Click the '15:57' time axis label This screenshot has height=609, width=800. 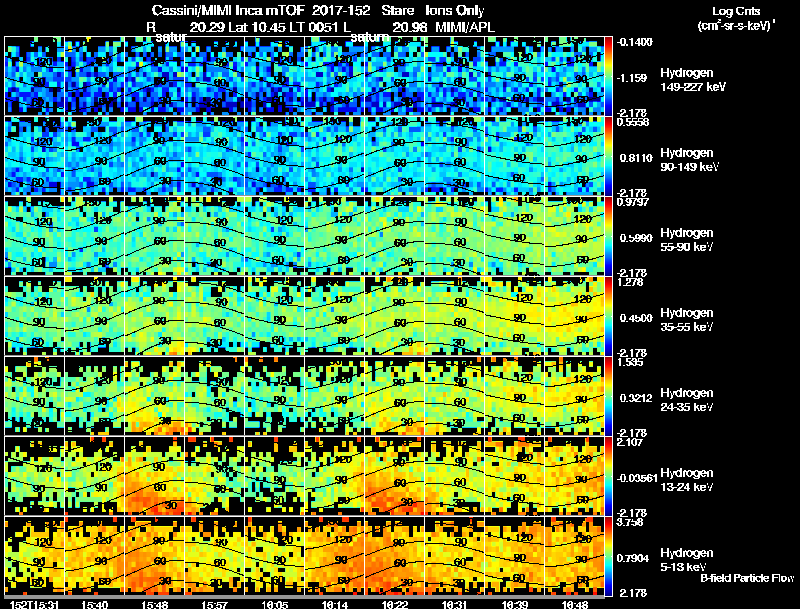pos(215,604)
